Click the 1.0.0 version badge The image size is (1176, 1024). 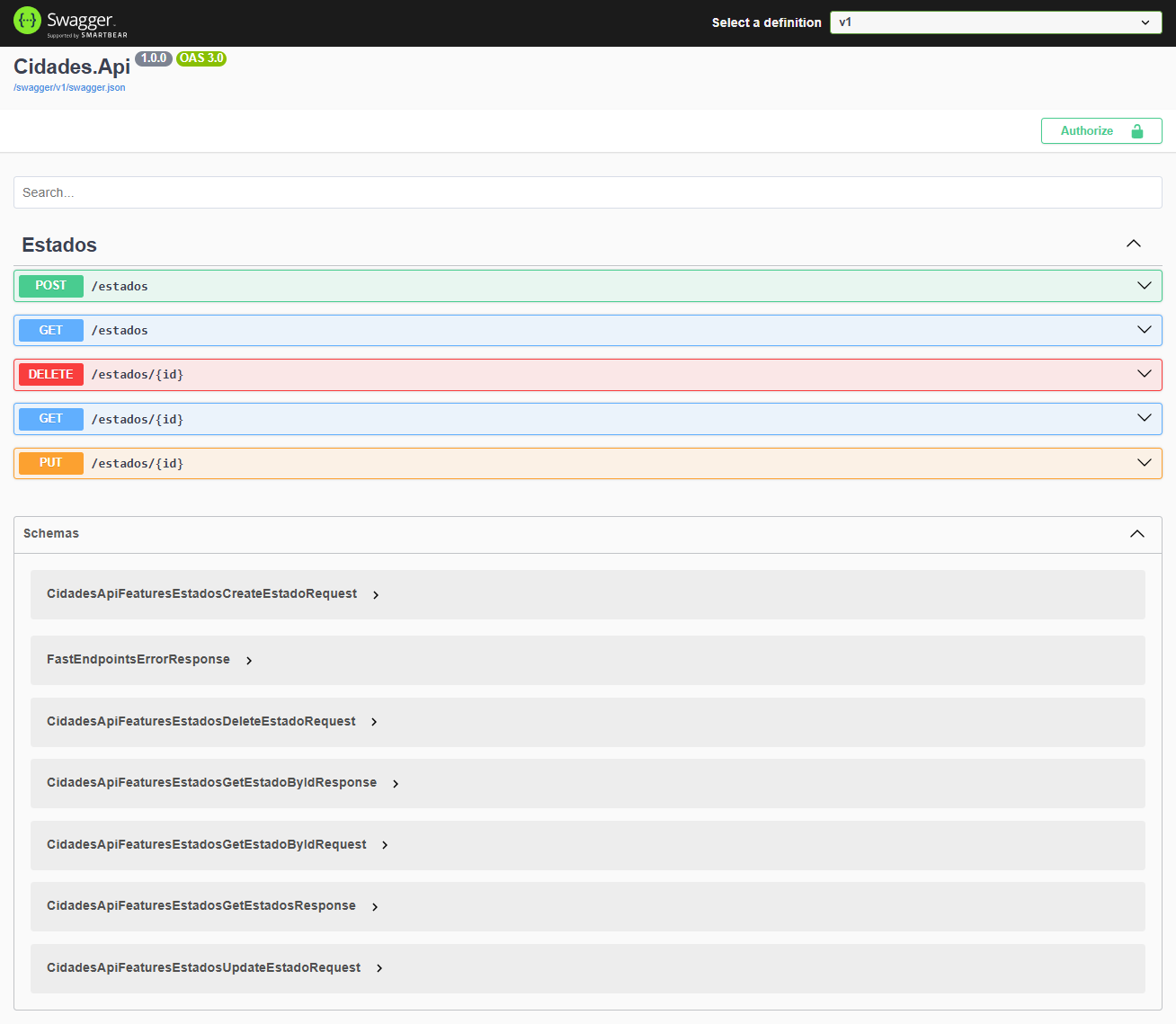pos(154,58)
